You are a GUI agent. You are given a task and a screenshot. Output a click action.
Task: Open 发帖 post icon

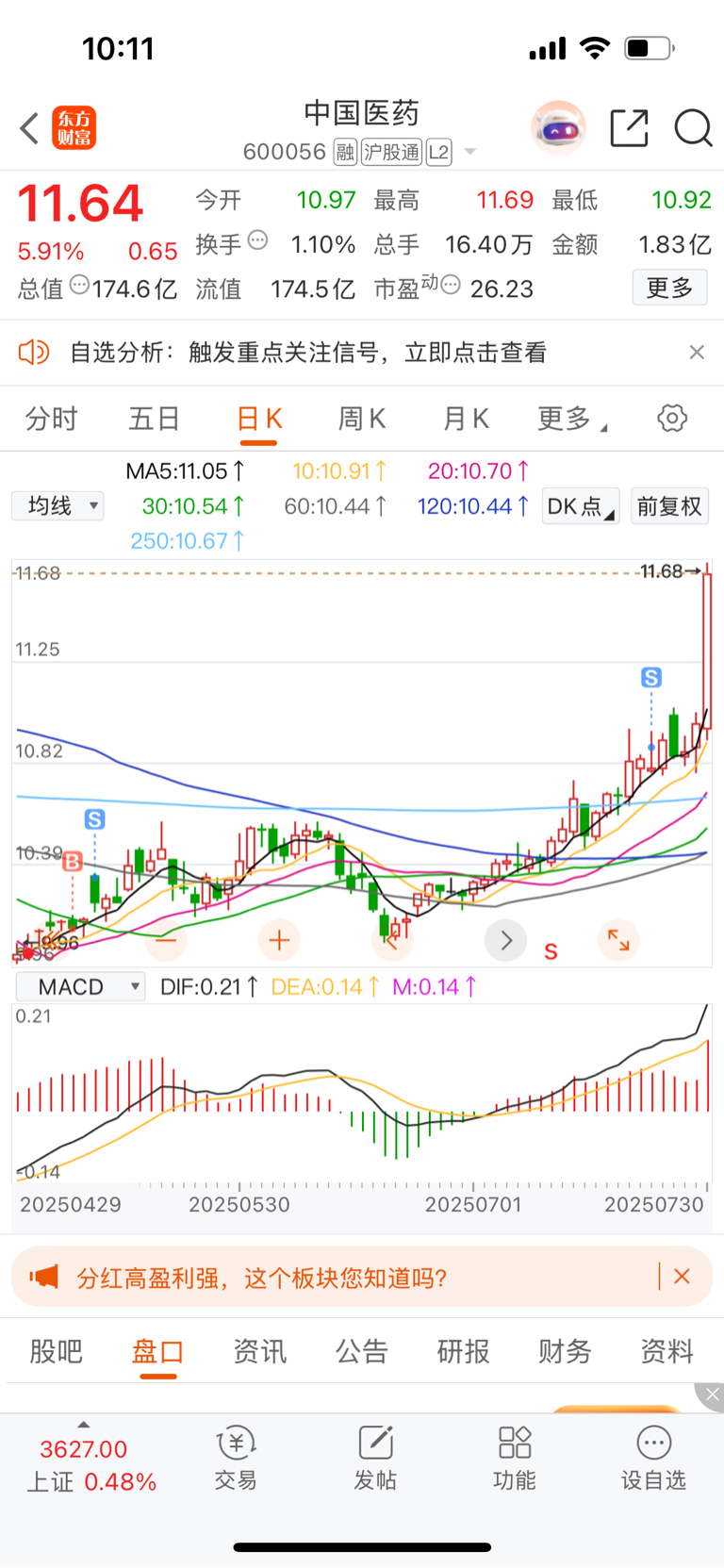375,1459
